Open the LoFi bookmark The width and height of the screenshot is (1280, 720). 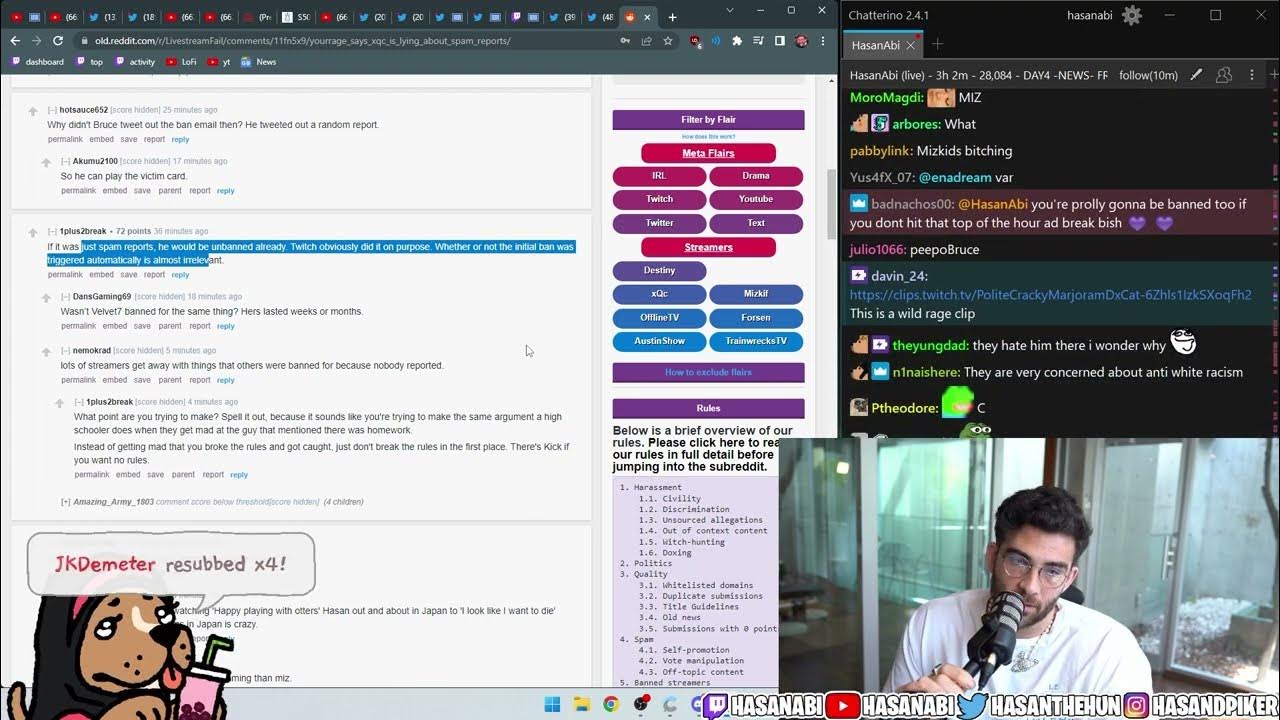tap(181, 62)
